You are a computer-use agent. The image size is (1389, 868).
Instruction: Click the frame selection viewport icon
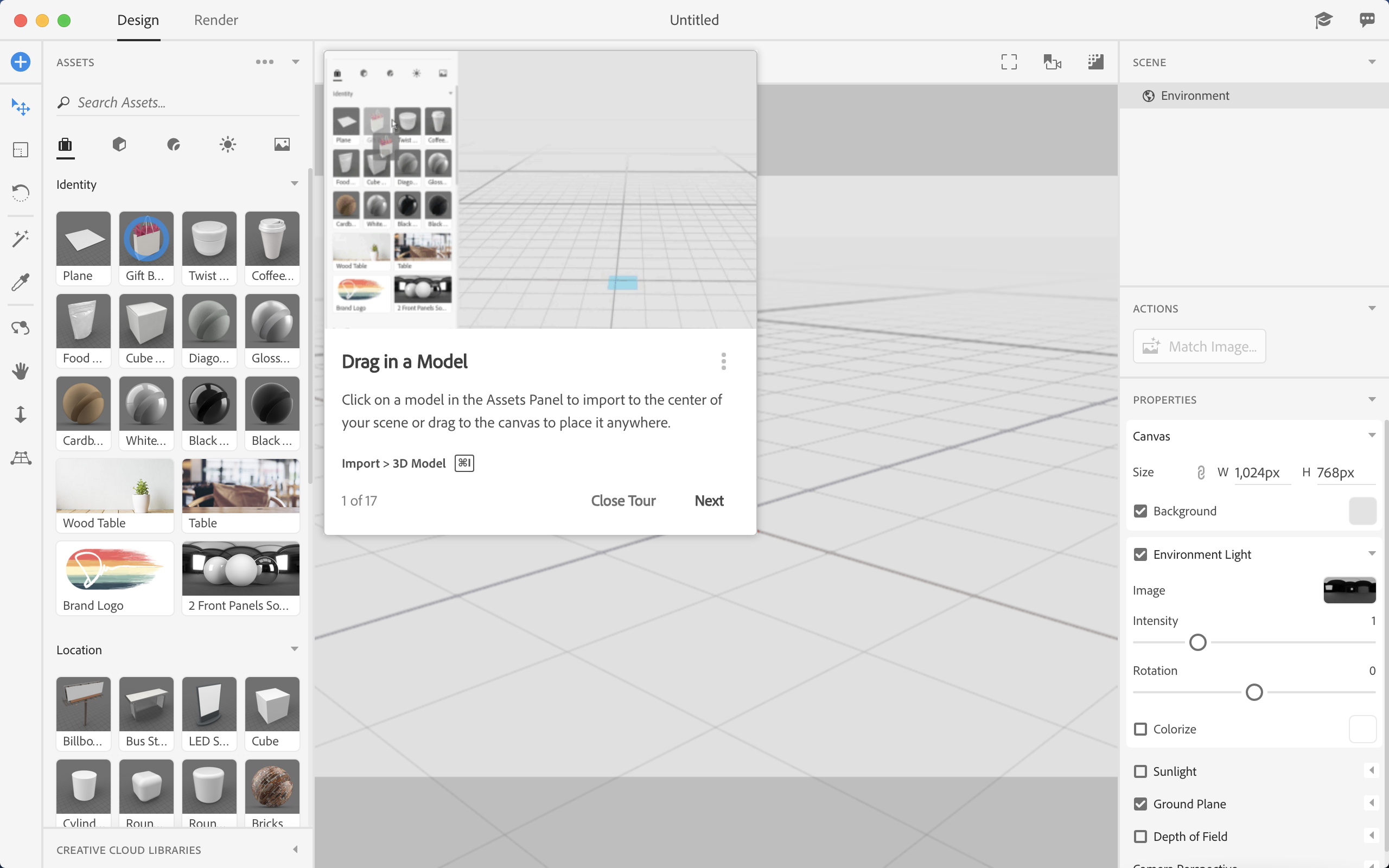tap(1009, 62)
